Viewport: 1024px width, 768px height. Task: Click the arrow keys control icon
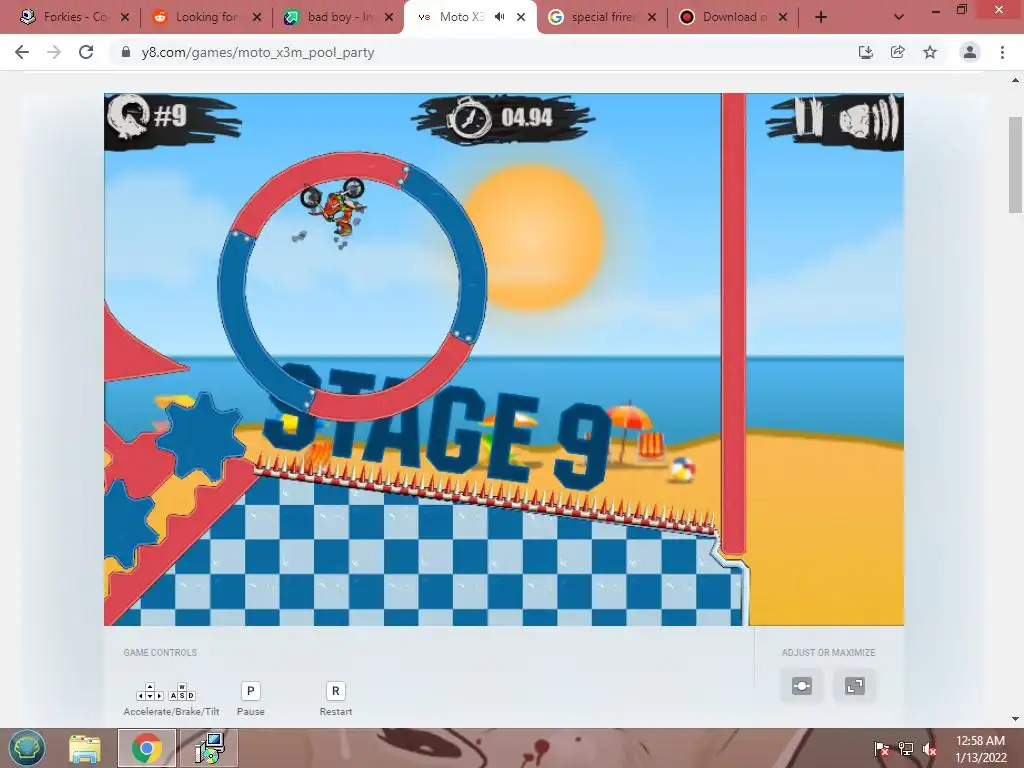tap(150, 692)
